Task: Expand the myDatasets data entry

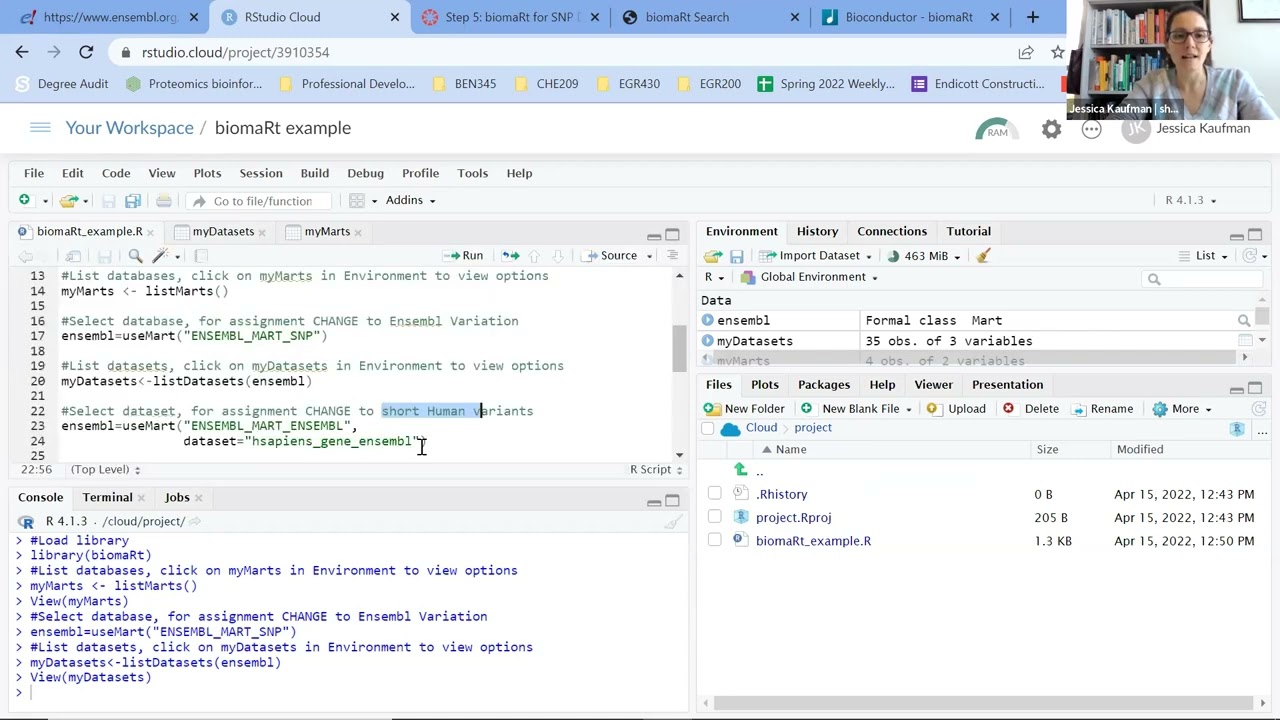Action: (708, 341)
